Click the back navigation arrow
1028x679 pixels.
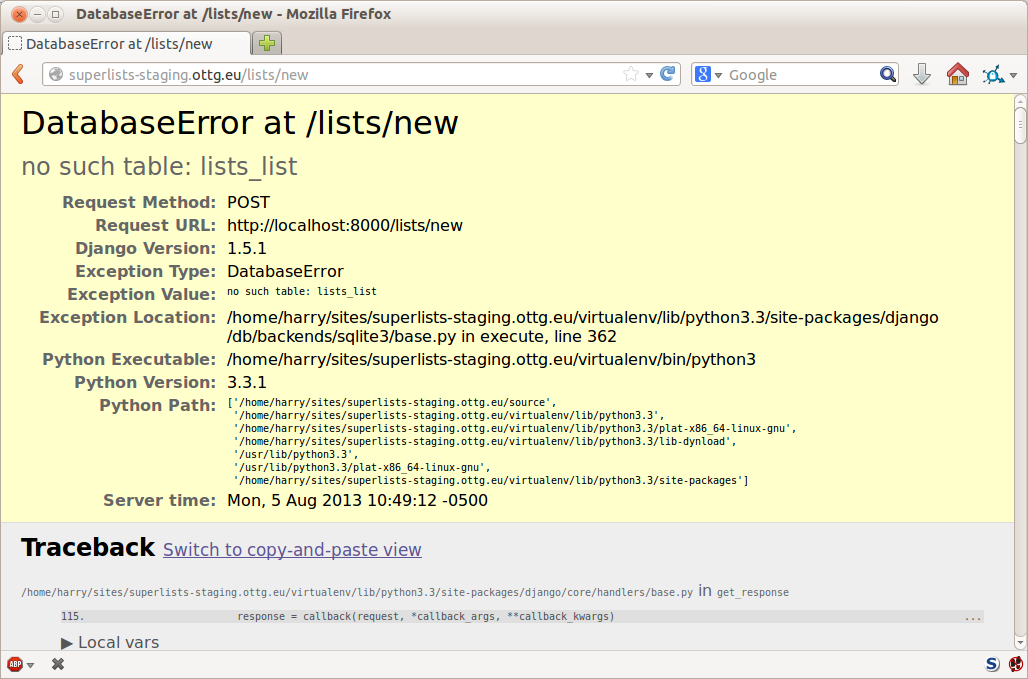tap(16, 74)
